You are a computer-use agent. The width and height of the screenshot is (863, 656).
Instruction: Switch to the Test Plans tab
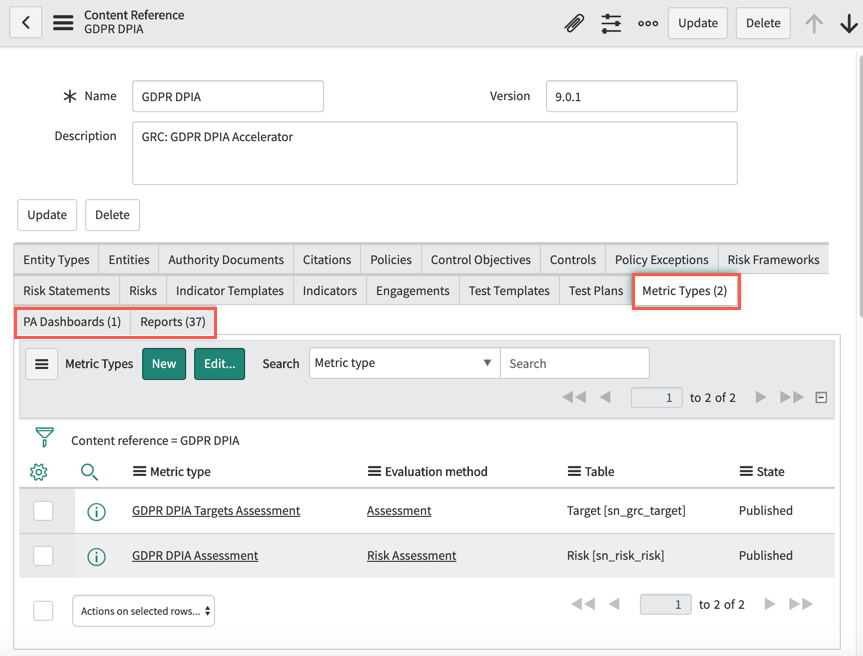pyautogui.click(x=596, y=291)
